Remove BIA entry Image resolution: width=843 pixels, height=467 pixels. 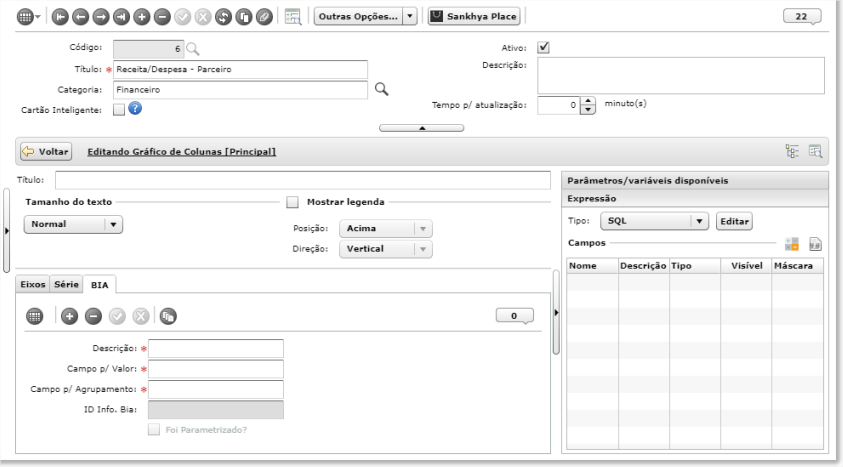[x=93, y=316]
